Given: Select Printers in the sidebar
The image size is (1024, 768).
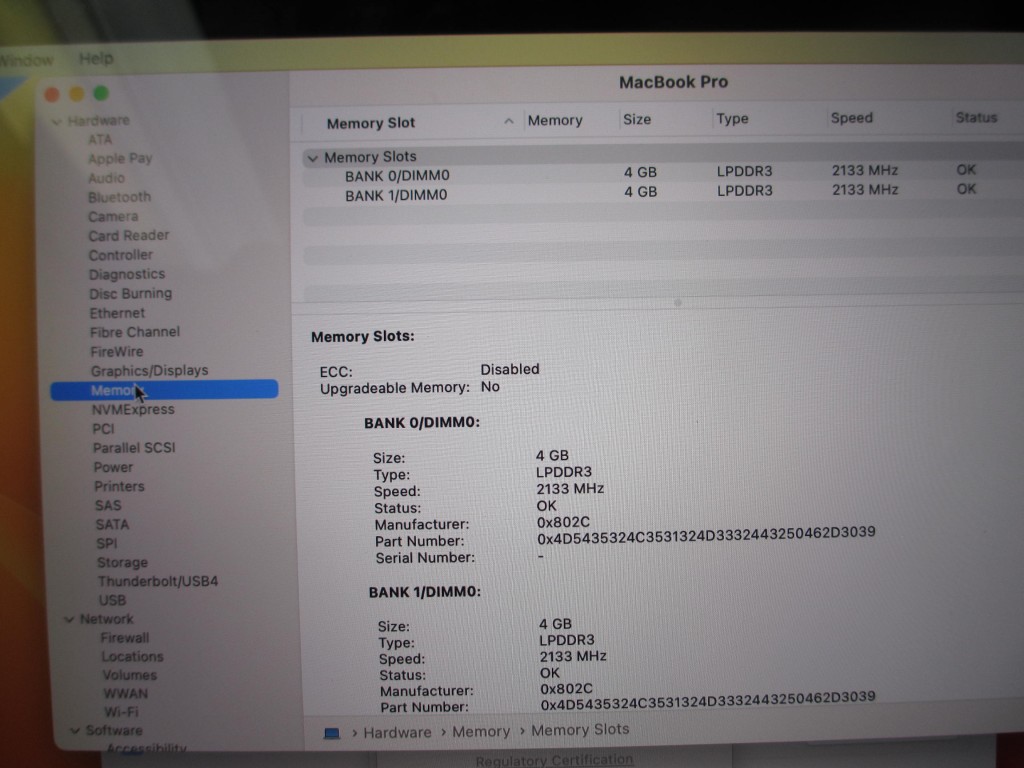Looking at the screenshot, I should click(120, 487).
